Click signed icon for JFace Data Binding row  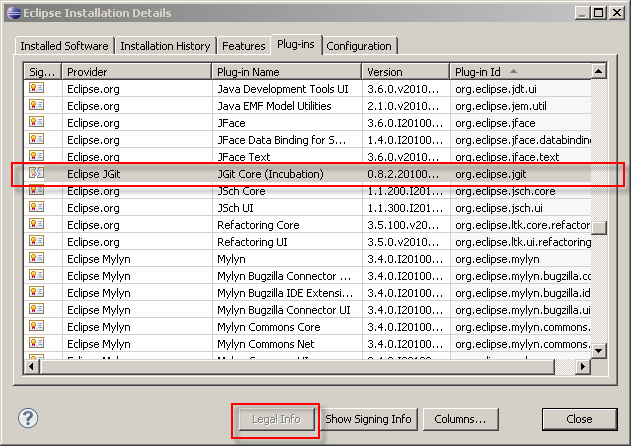pyautogui.click(x=36, y=139)
